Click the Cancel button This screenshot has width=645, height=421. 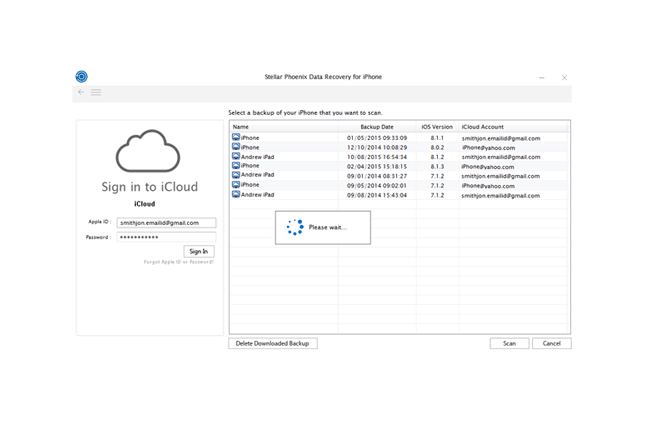click(552, 343)
